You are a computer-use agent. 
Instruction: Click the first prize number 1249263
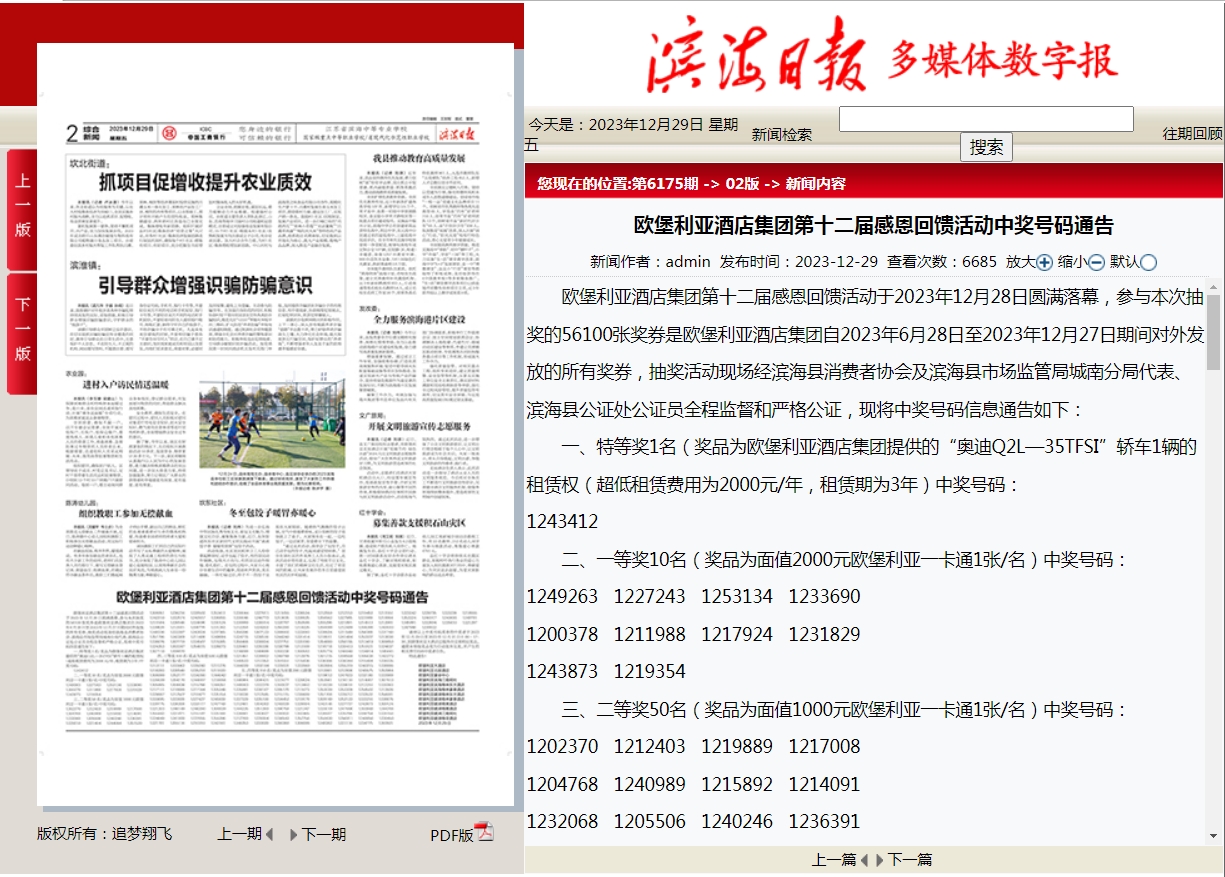point(563,597)
